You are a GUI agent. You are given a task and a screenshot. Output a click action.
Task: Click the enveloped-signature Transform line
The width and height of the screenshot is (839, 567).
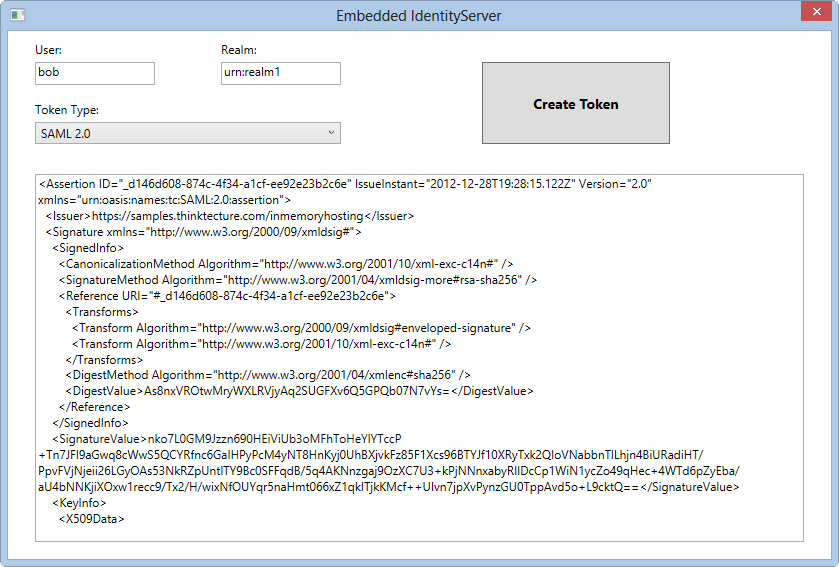[x=300, y=328]
